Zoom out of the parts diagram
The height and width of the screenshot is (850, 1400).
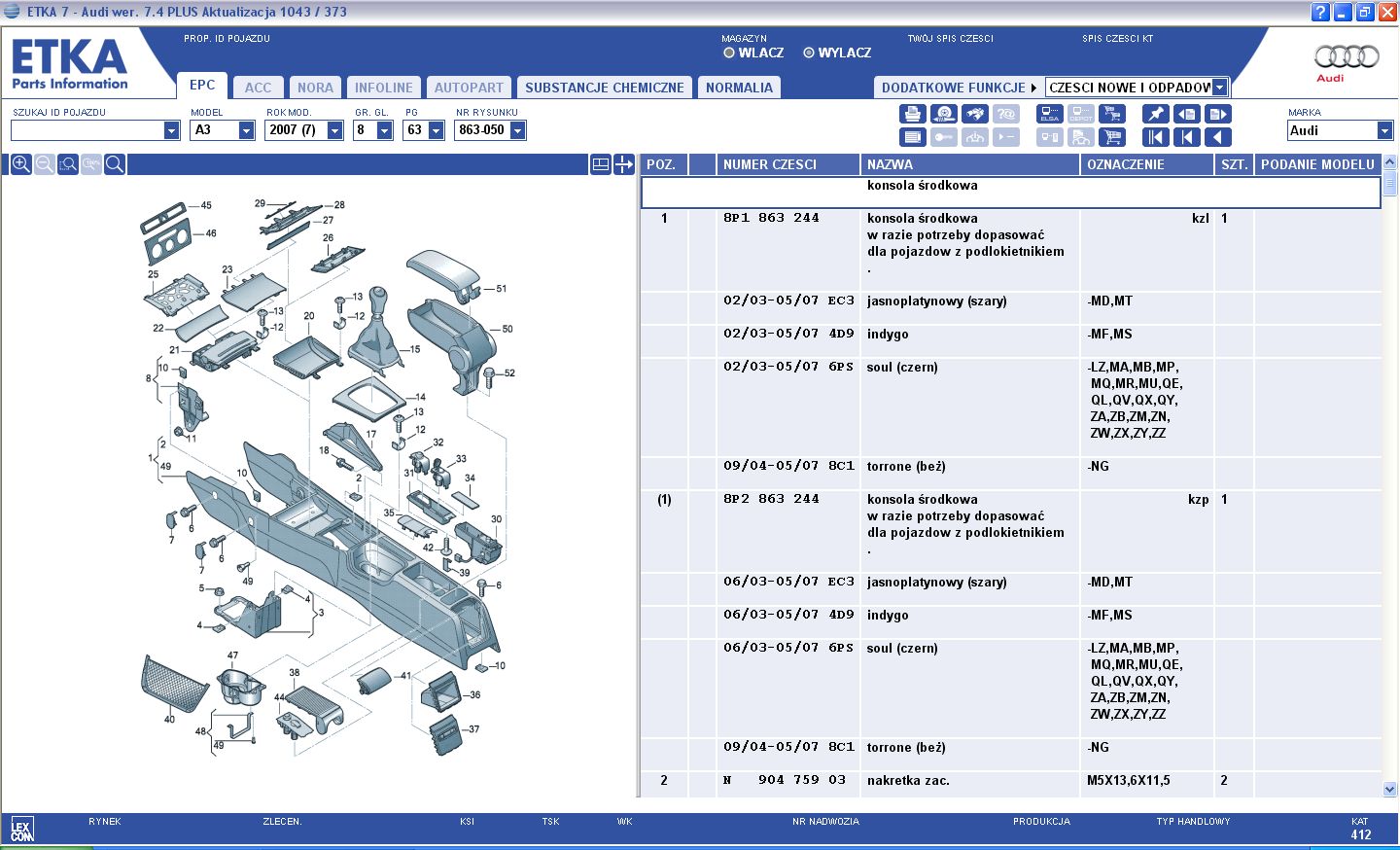(x=44, y=164)
